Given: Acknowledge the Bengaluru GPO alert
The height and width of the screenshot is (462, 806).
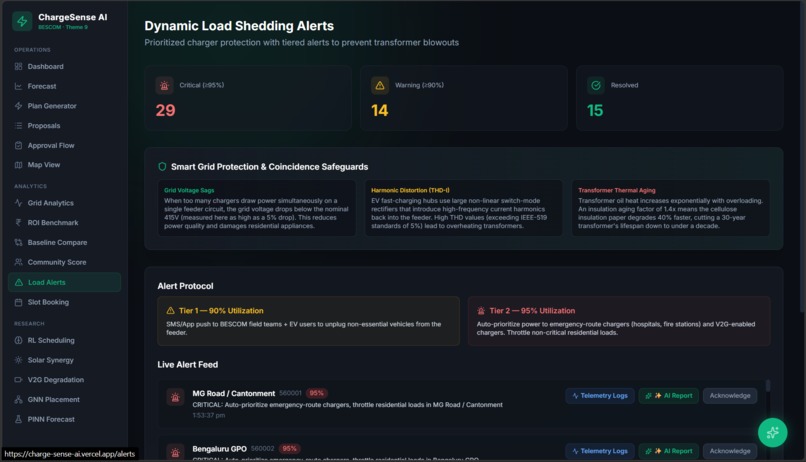Looking at the screenshot, I should click(x=730, y=451).
